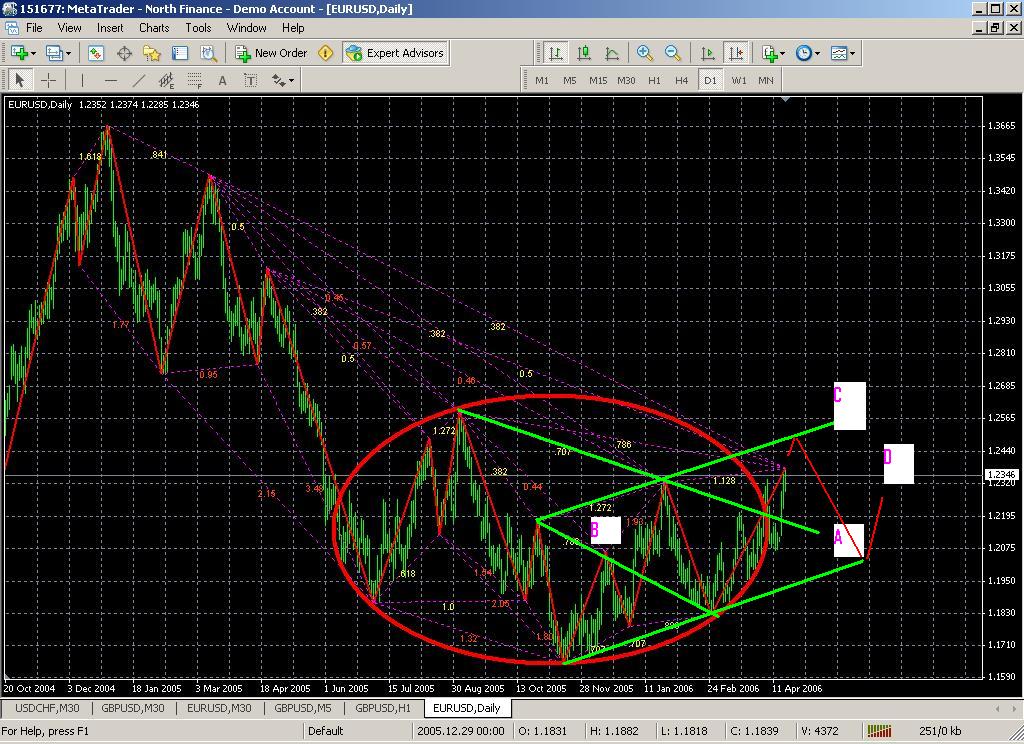Click the chart shift triangle marker atop chart
The height and width of the screenshot is (744, 1024).
786,99
